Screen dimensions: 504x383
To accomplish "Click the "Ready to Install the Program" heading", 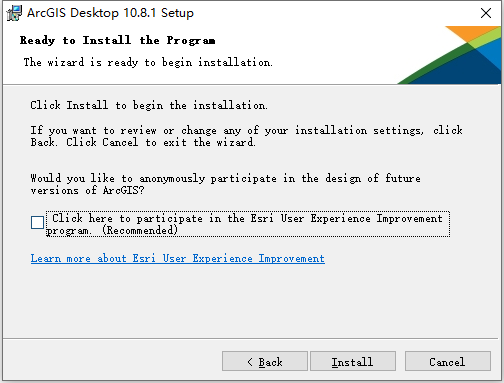I will (117, 40).
